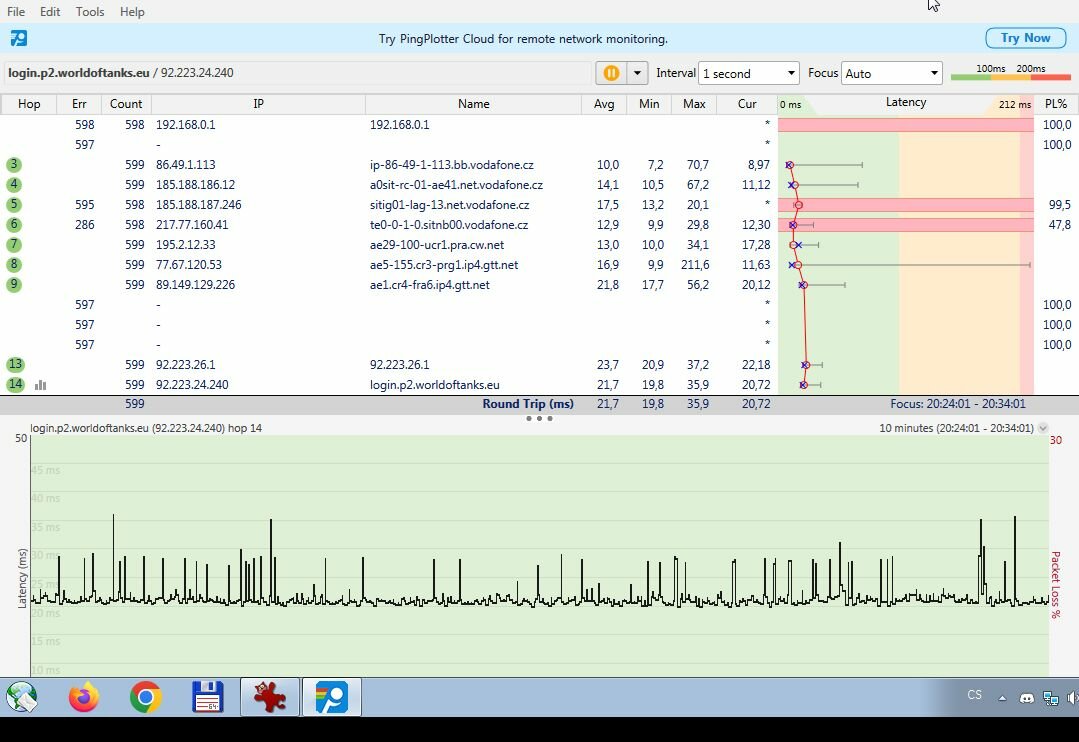Click the Focus: 20:24:01 - 20:34:01 text
1079x742 pixels.
958,404
